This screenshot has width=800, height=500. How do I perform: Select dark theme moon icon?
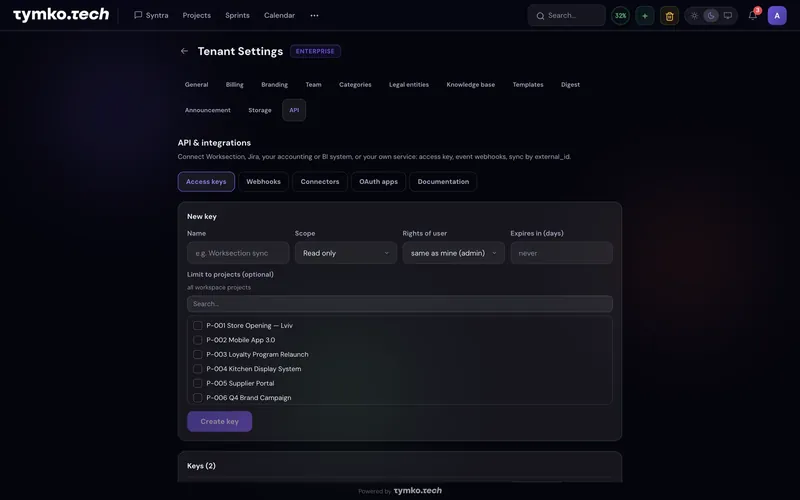point(711,15)
